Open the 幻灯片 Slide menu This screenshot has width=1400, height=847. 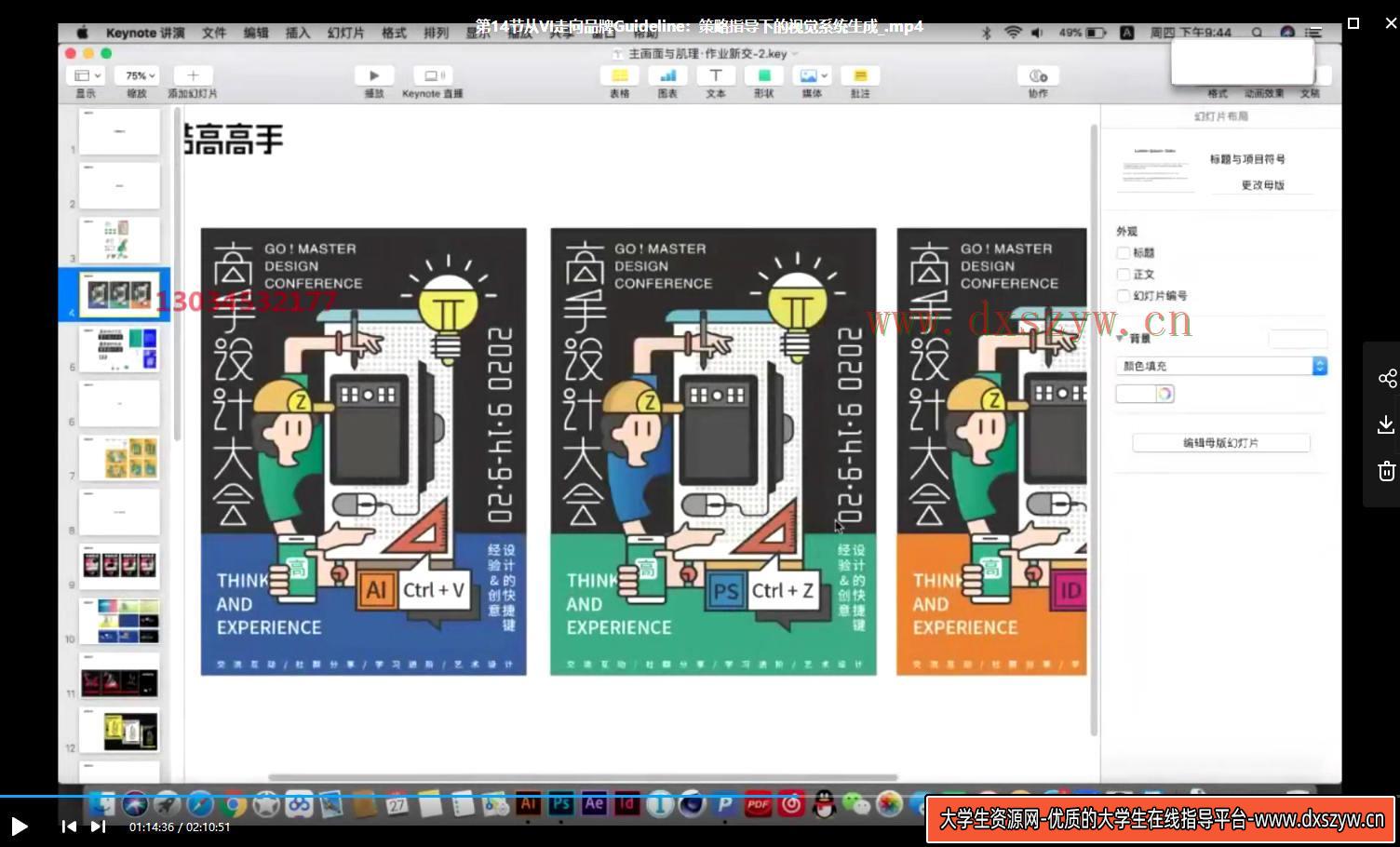(x=345, y=33)
